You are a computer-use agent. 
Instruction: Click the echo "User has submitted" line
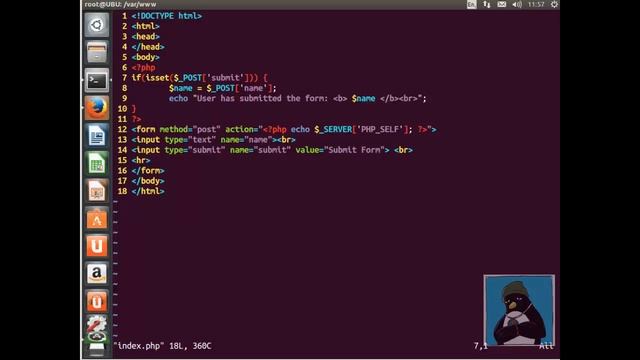pyautogui.click(x=298, y=98)
